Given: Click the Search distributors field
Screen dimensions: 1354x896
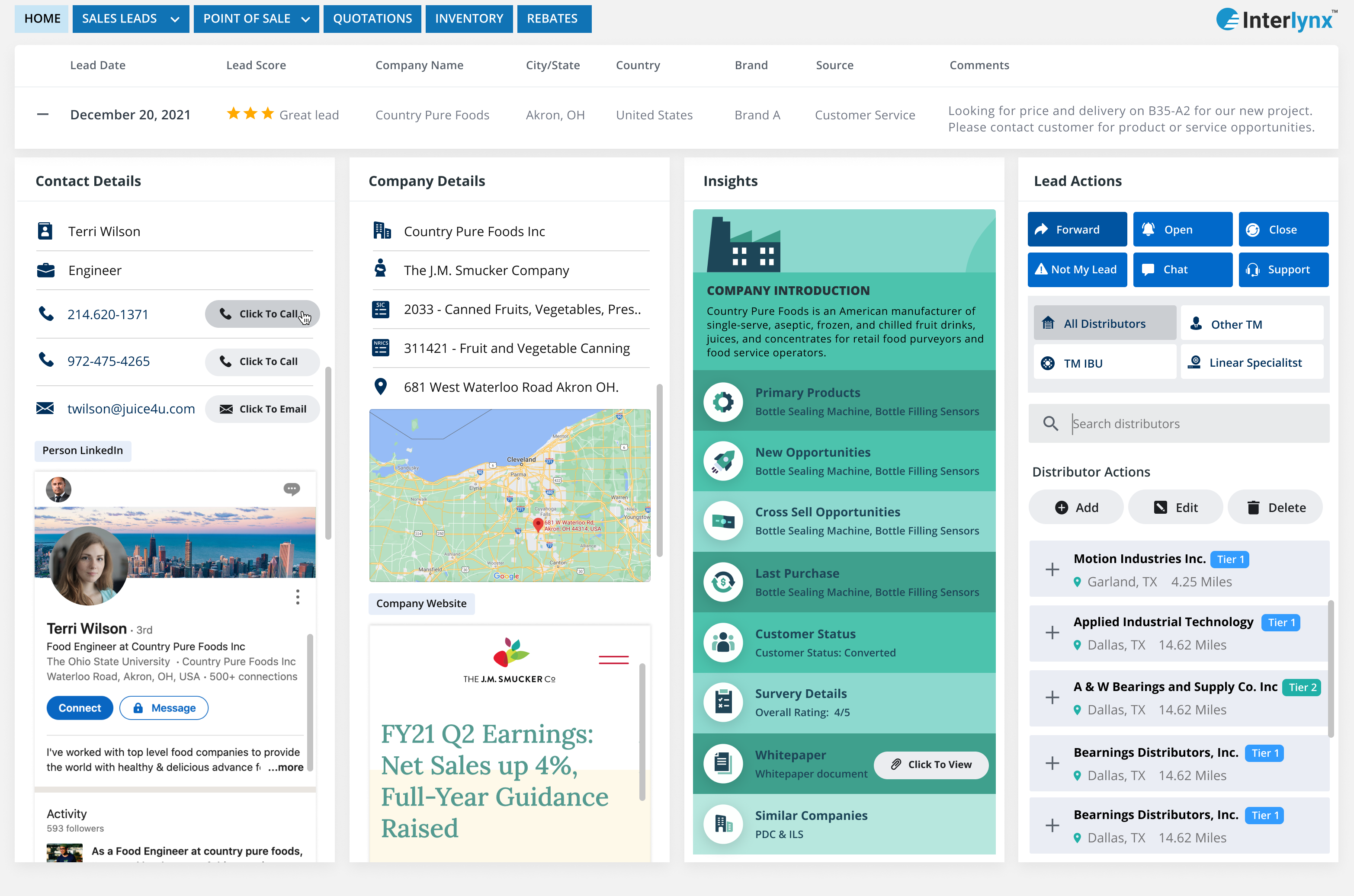Looking at the screenshot, I should click(1178, 423).
